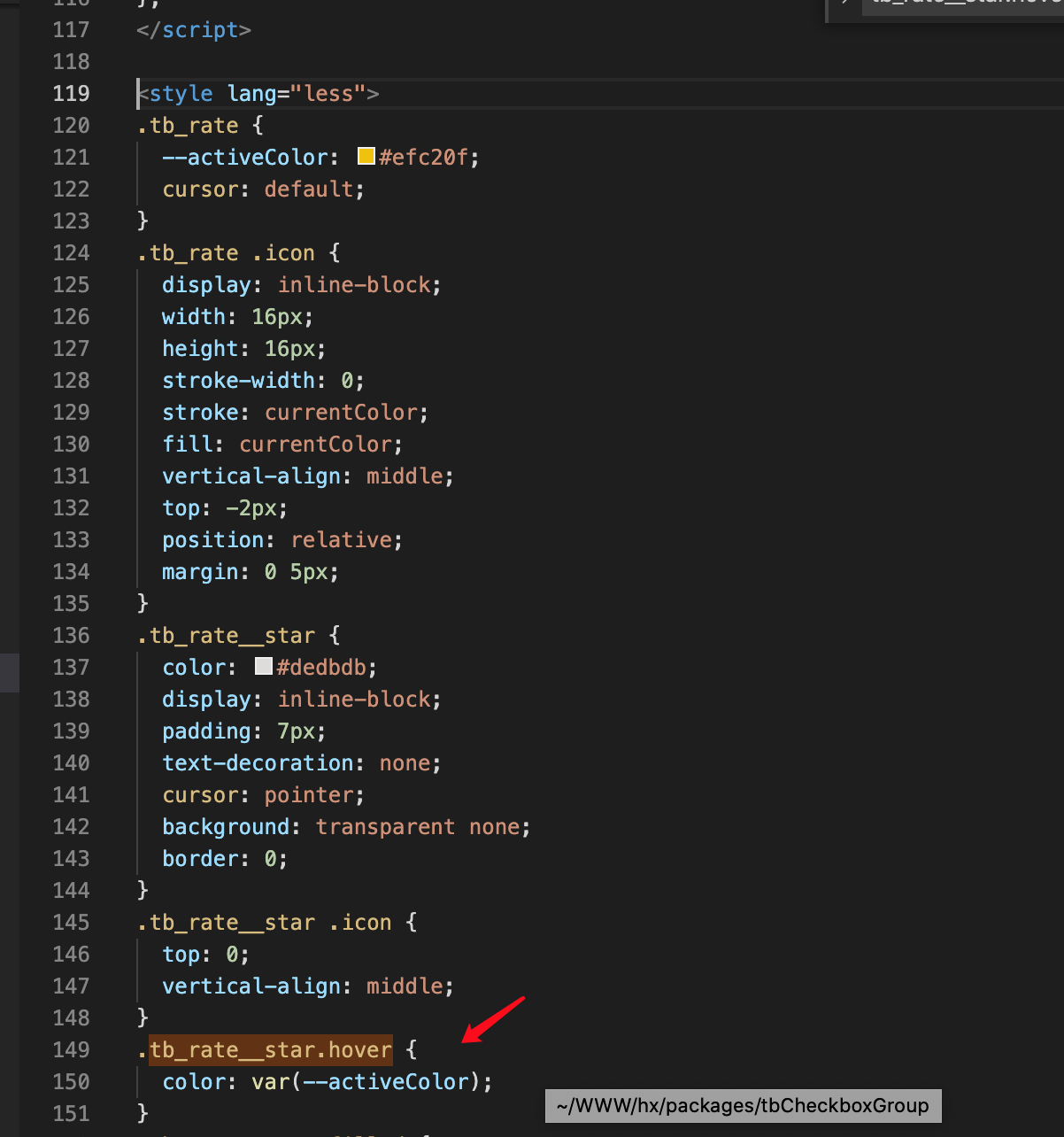Click the vertical-align: middle line inside .tb_rate__star .icon

click(x=306, y=986)
